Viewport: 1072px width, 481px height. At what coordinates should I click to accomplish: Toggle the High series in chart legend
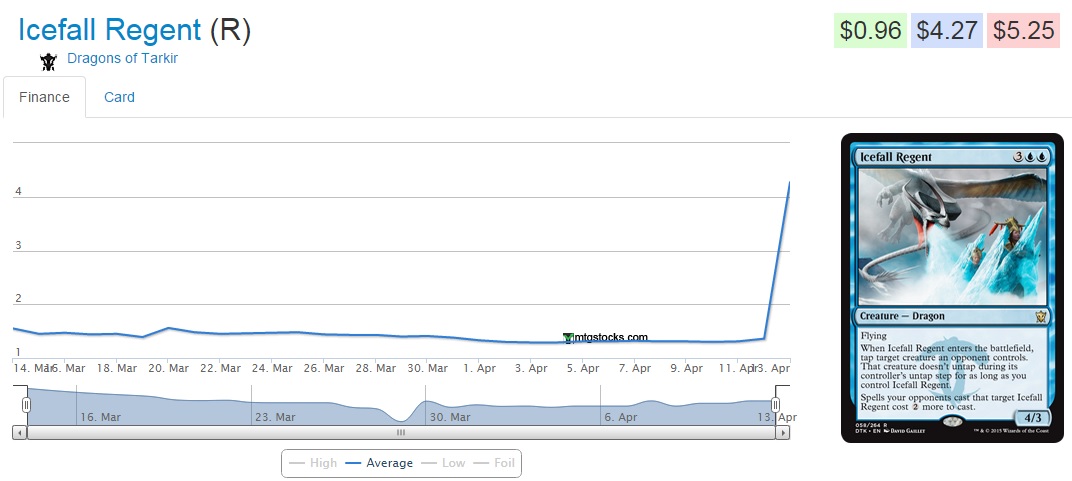(x=313, y=463)
